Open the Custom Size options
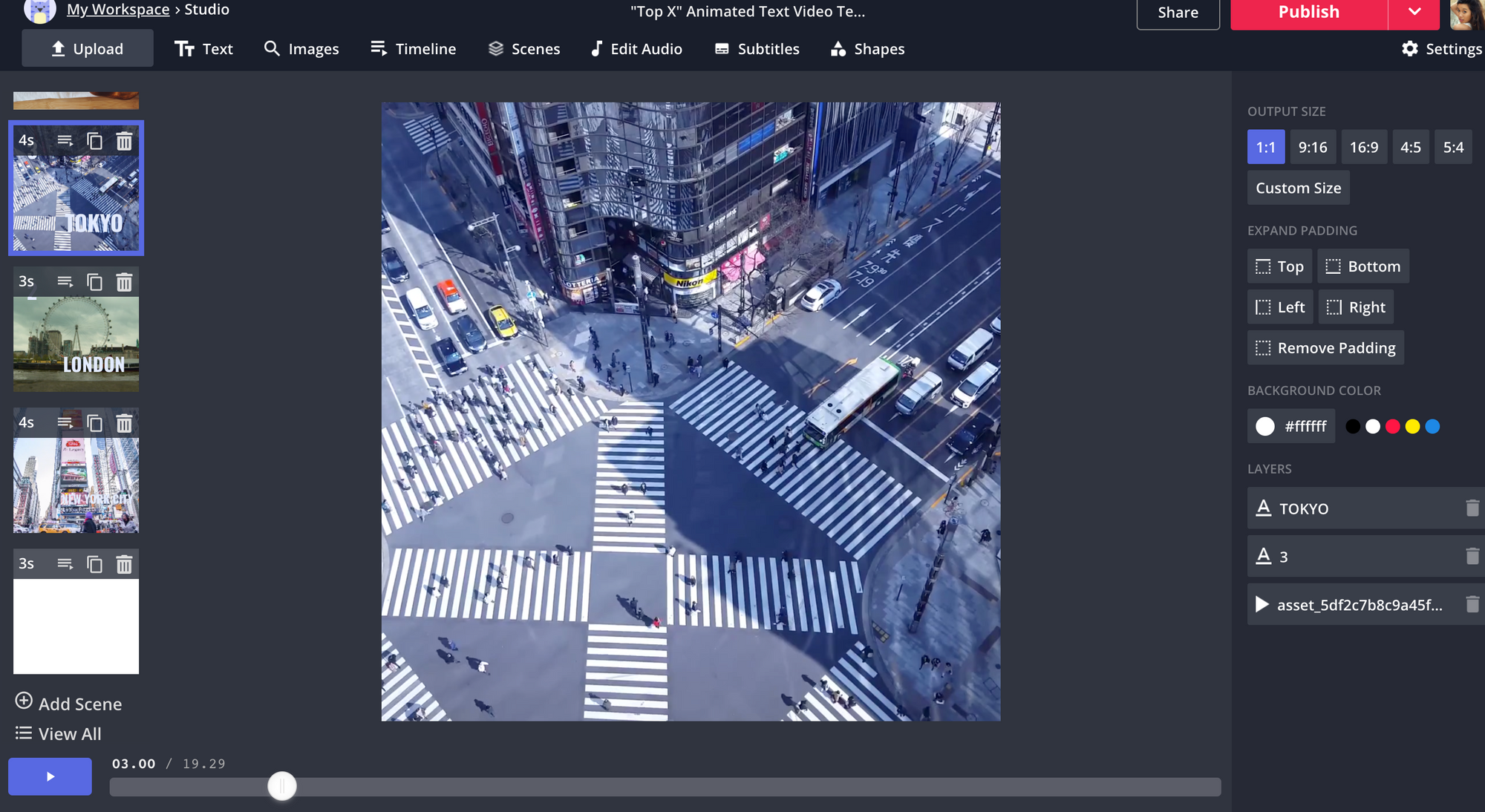1485x812 pixels. tap(1298, 188)
